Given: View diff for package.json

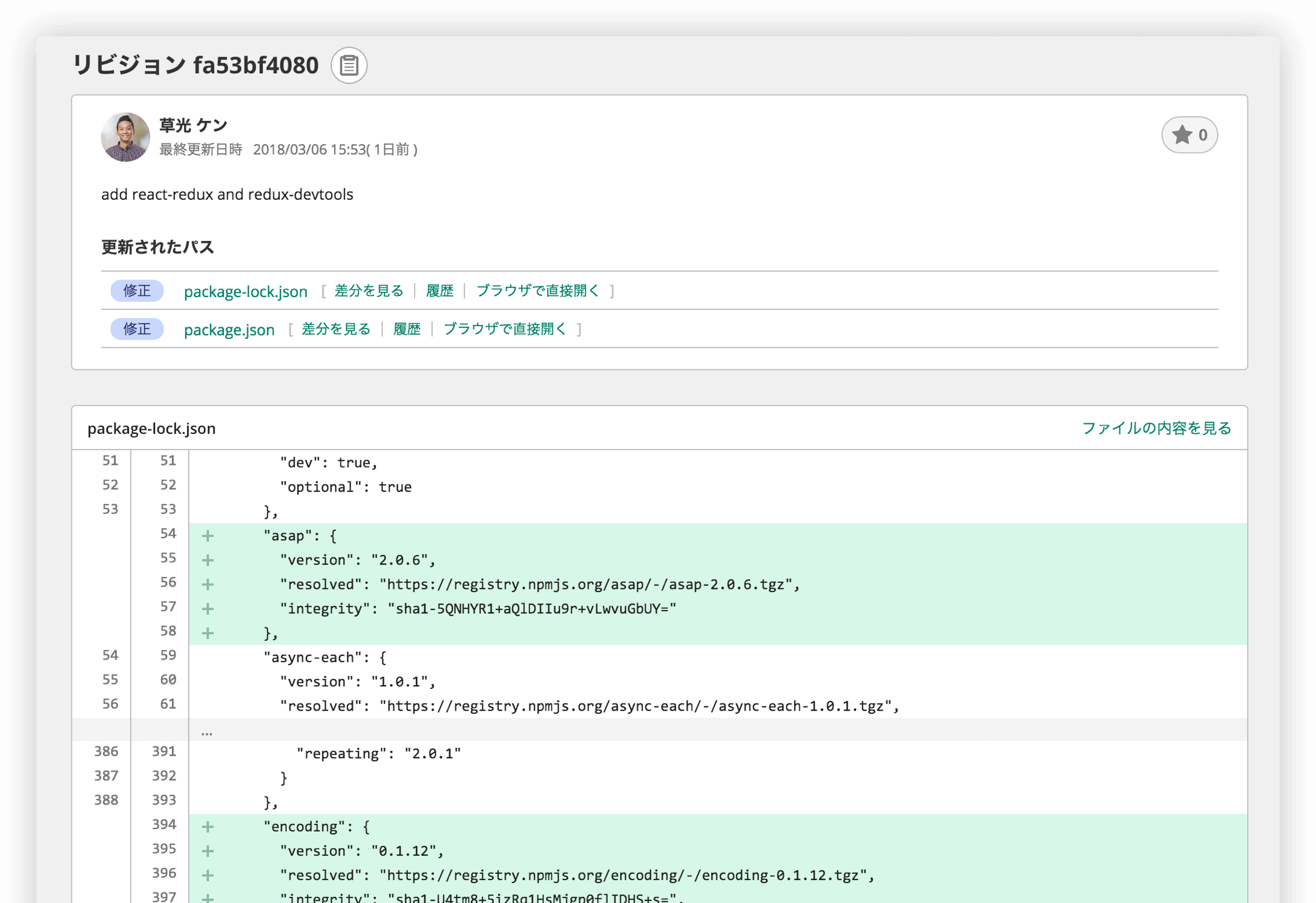Looking at the screenshot, I should click(x=336, y=329).
